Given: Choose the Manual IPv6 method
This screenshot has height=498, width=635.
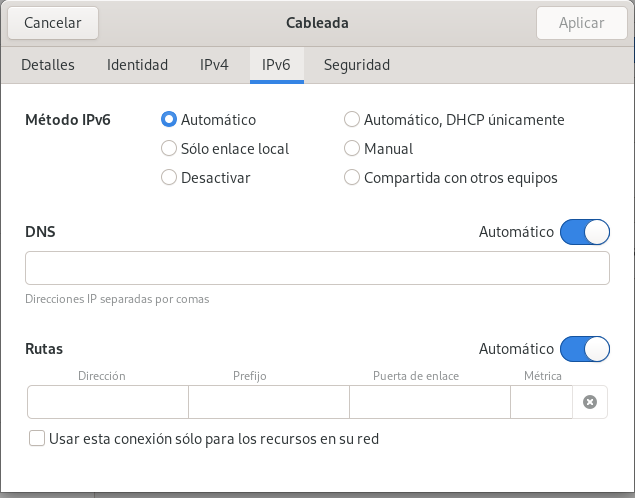Looking at the screenshot, I should (x=352, y=149).
